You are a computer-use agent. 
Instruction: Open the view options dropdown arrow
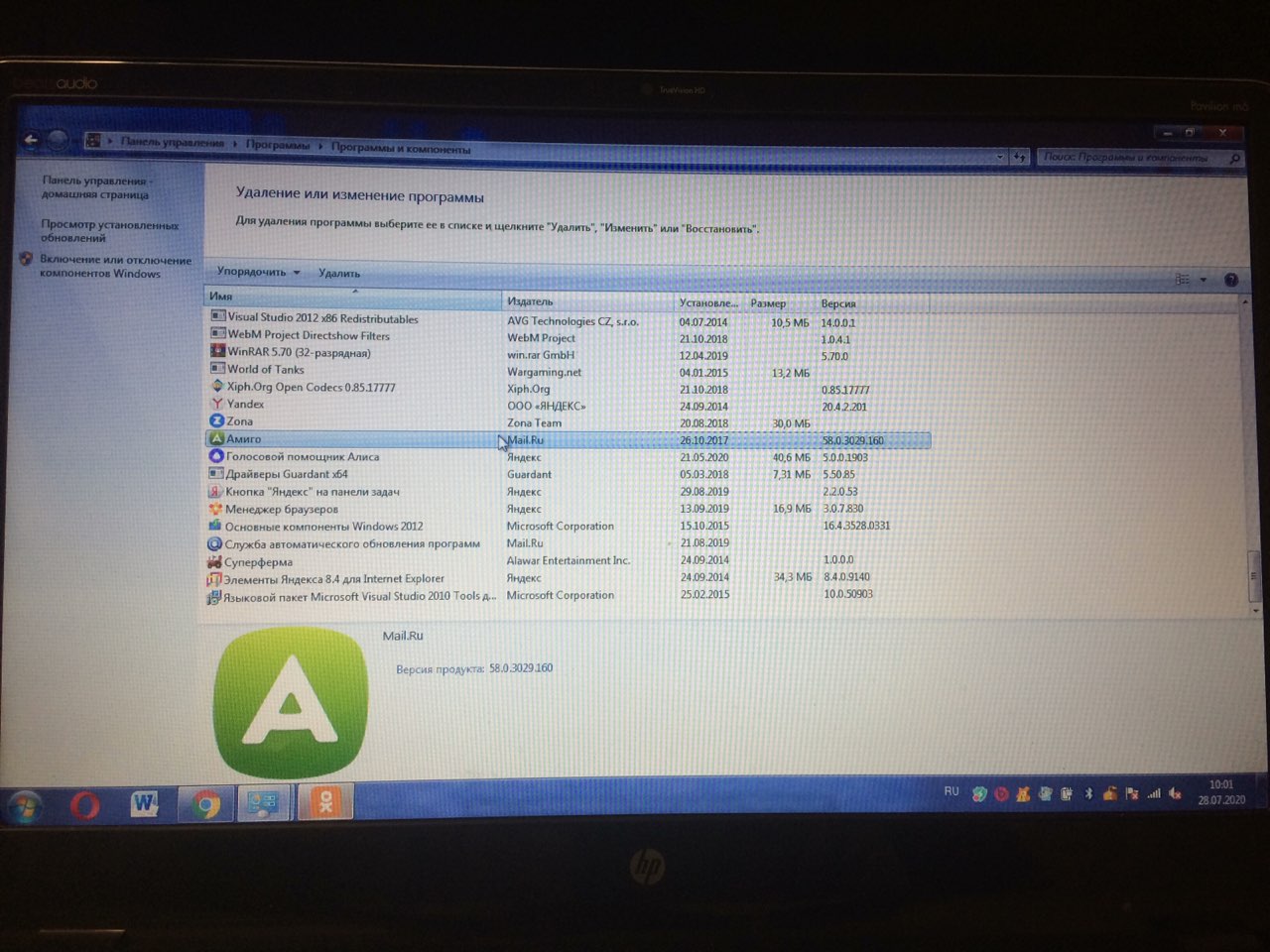coord(1204,280)
